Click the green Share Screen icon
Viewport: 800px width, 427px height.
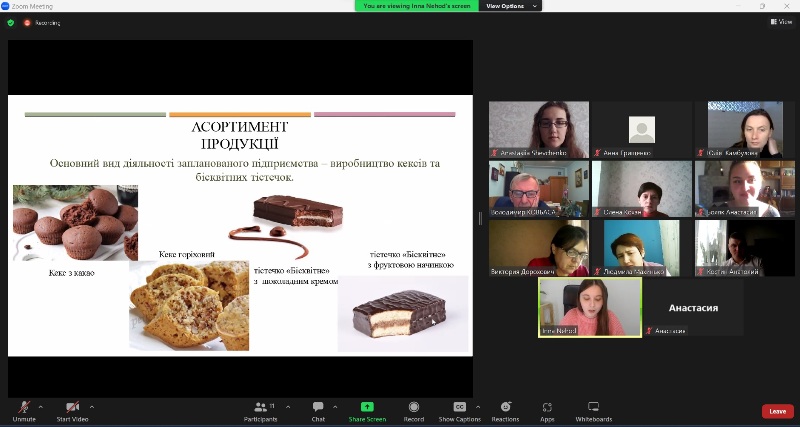tap(367, 407)
